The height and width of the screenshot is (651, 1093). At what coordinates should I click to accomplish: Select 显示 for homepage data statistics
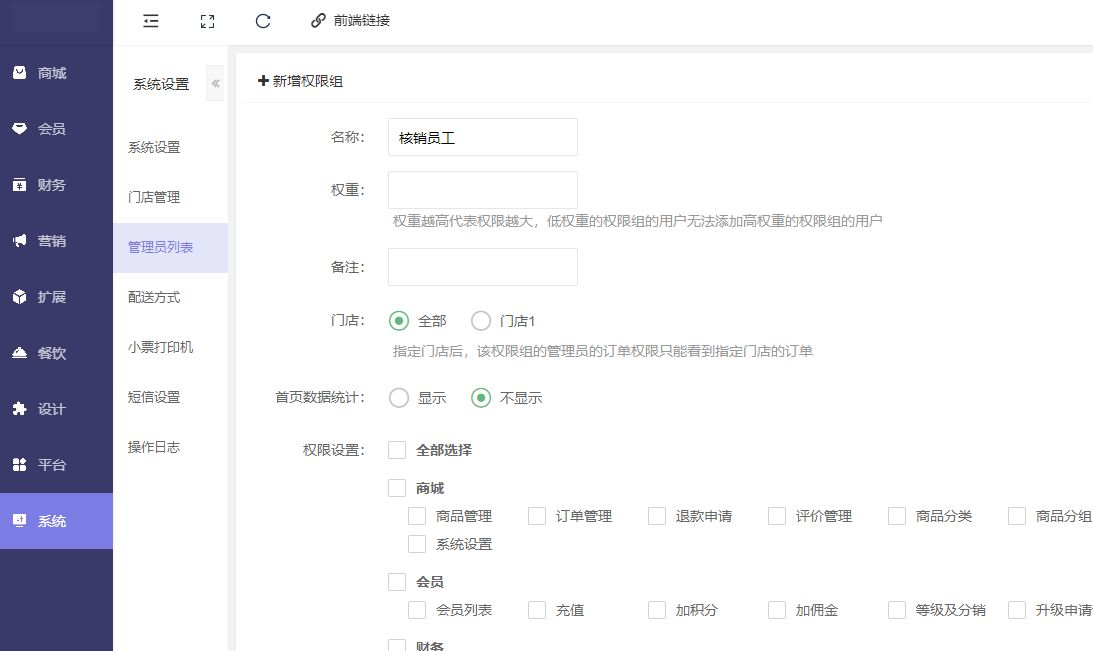coord(399,398)
